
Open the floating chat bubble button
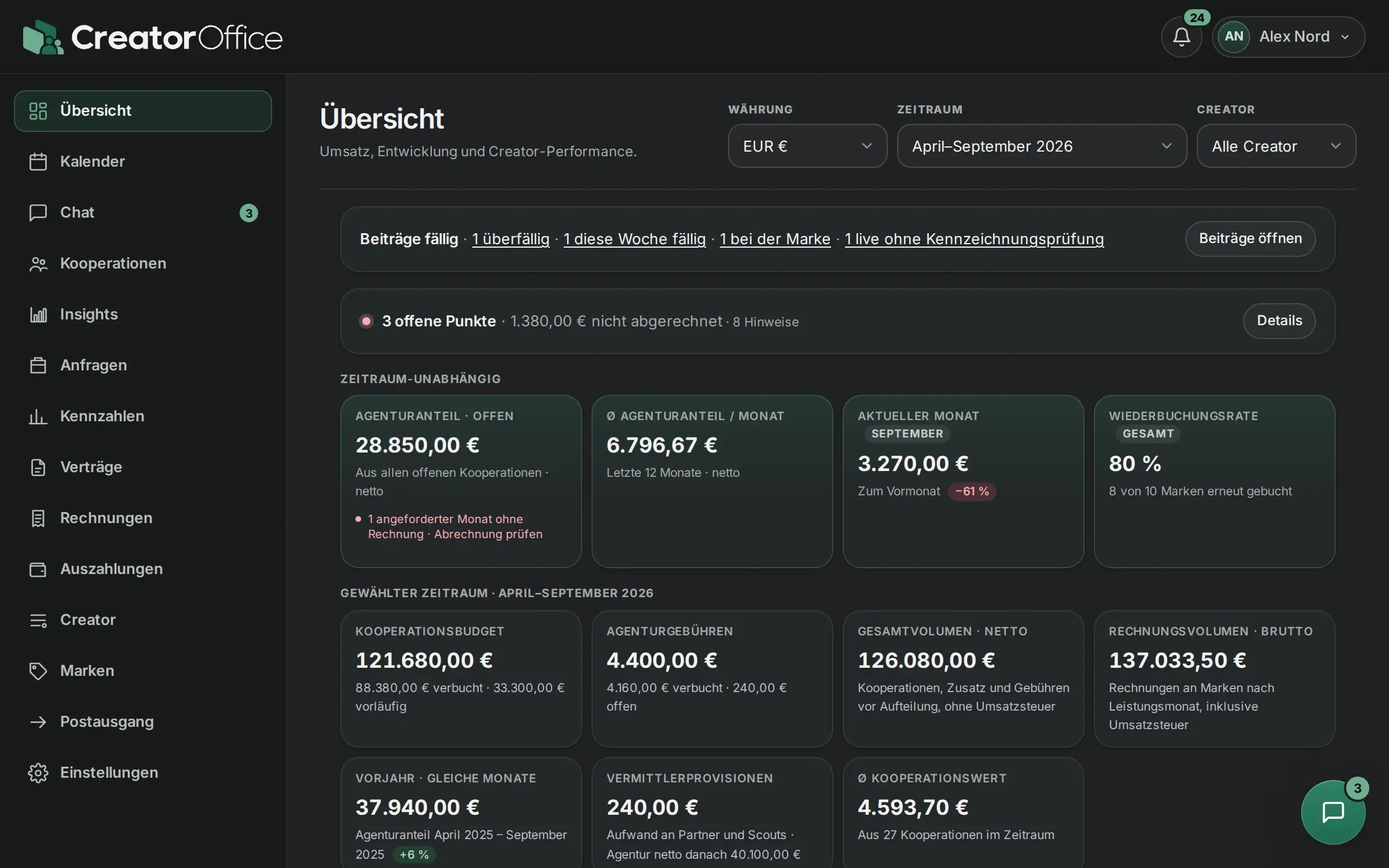point(1333,812)
